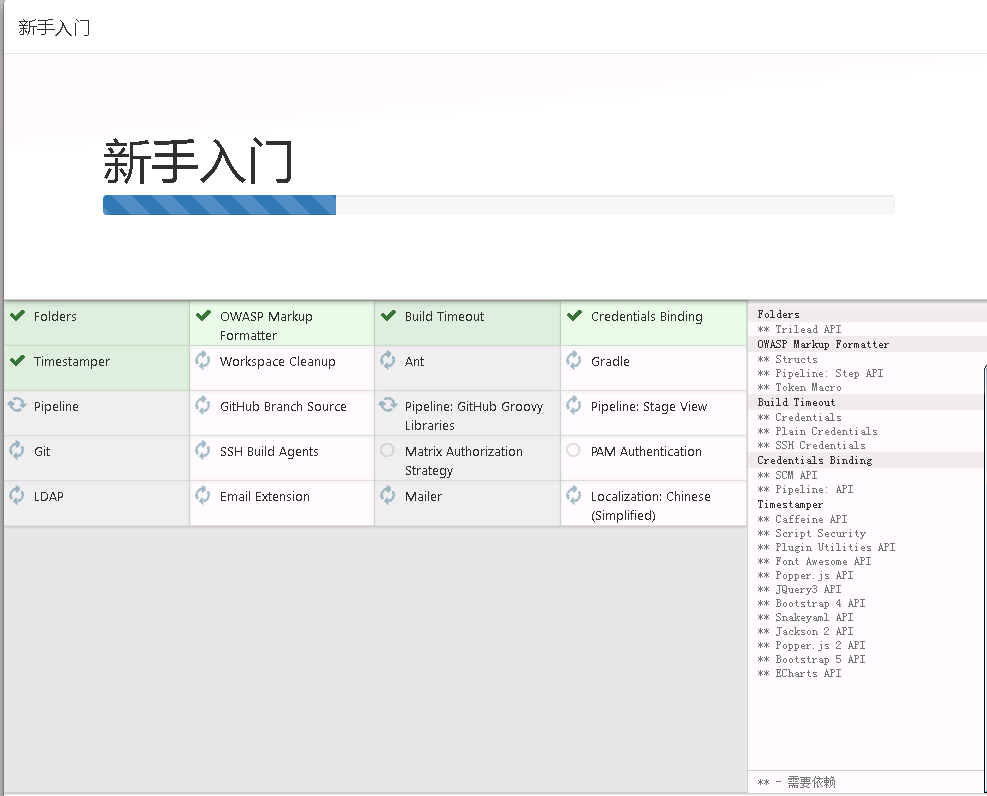Click the spinner icon for Workspace Cleanup
This screenshot has width=987, height=796.
point(203,360)
